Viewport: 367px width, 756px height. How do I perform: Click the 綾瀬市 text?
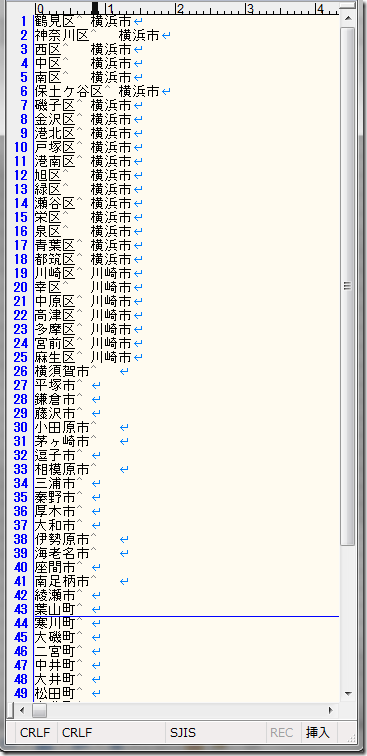tap(55, 594)
